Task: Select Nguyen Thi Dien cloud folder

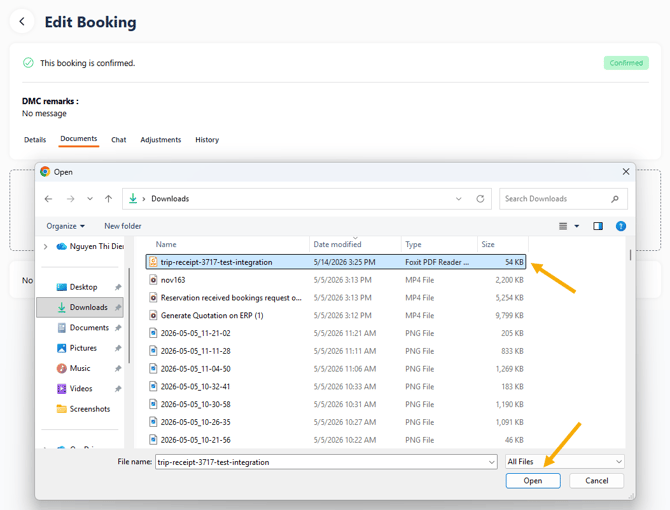Action: pos(90,246)
